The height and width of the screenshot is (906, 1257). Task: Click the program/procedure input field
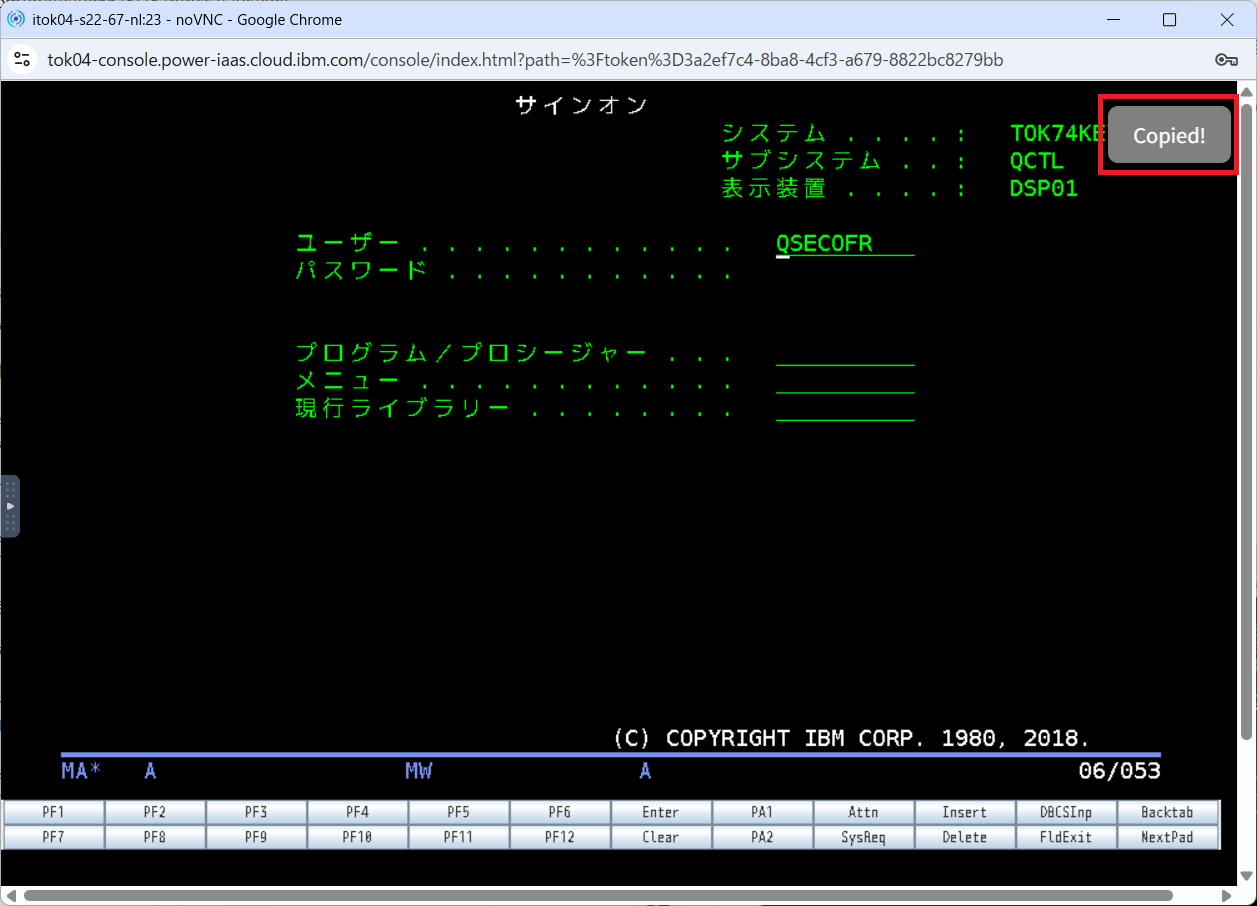[845, 354]
